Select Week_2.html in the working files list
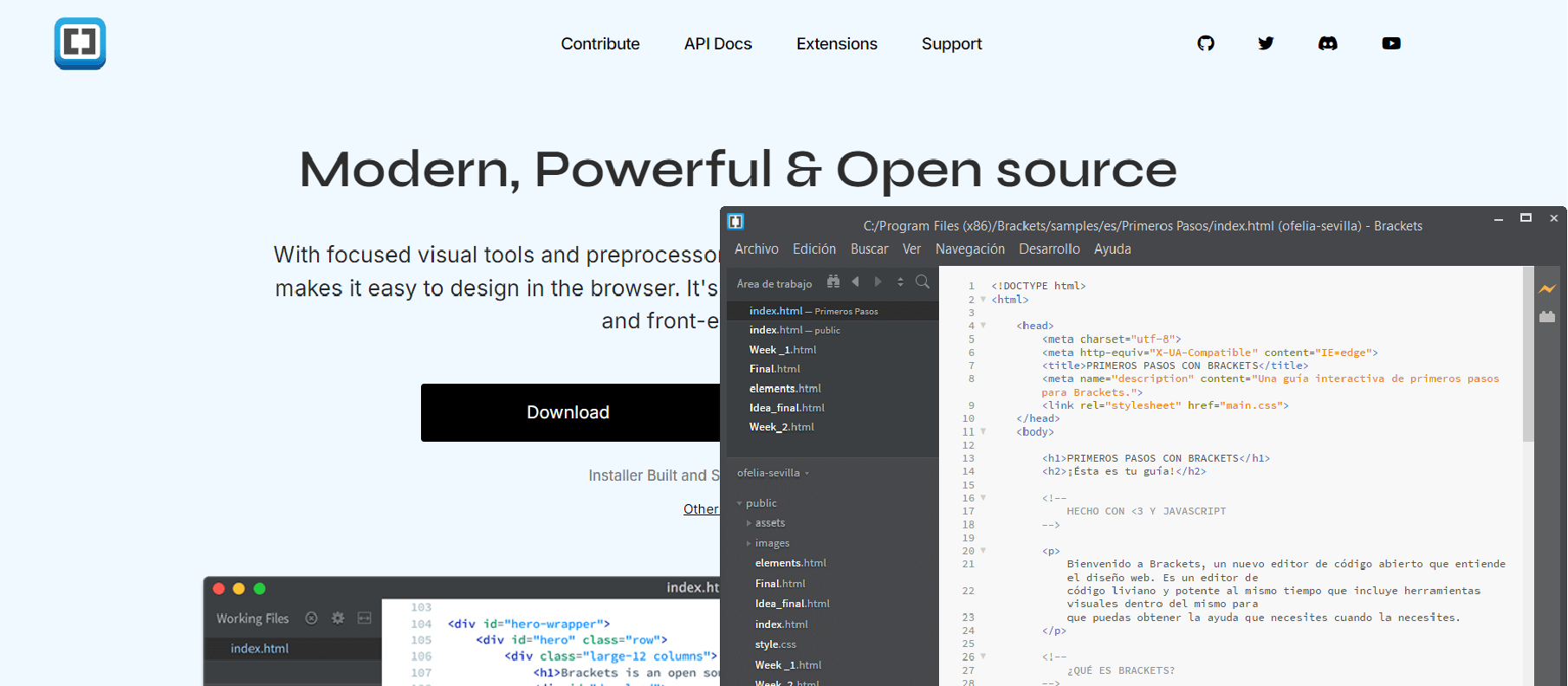 [833, 427]
